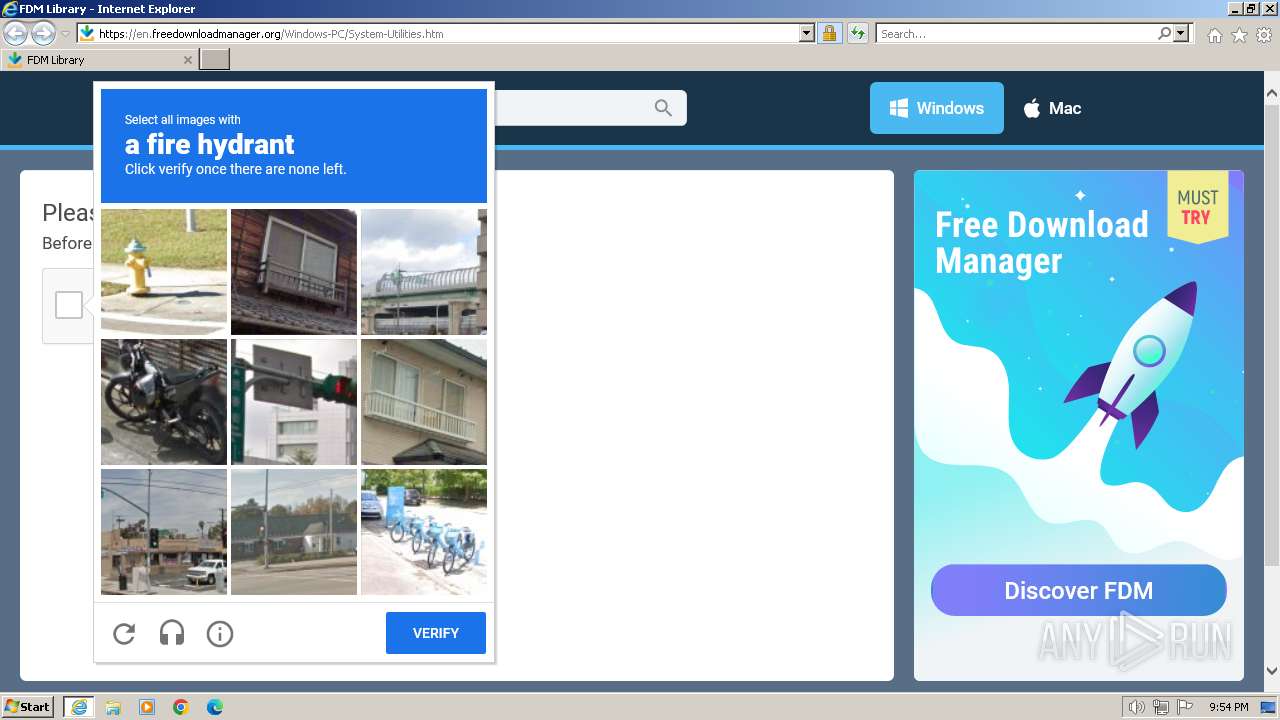
Task: Switch to the Windows platform tab
Action: [x=937, y=108]
